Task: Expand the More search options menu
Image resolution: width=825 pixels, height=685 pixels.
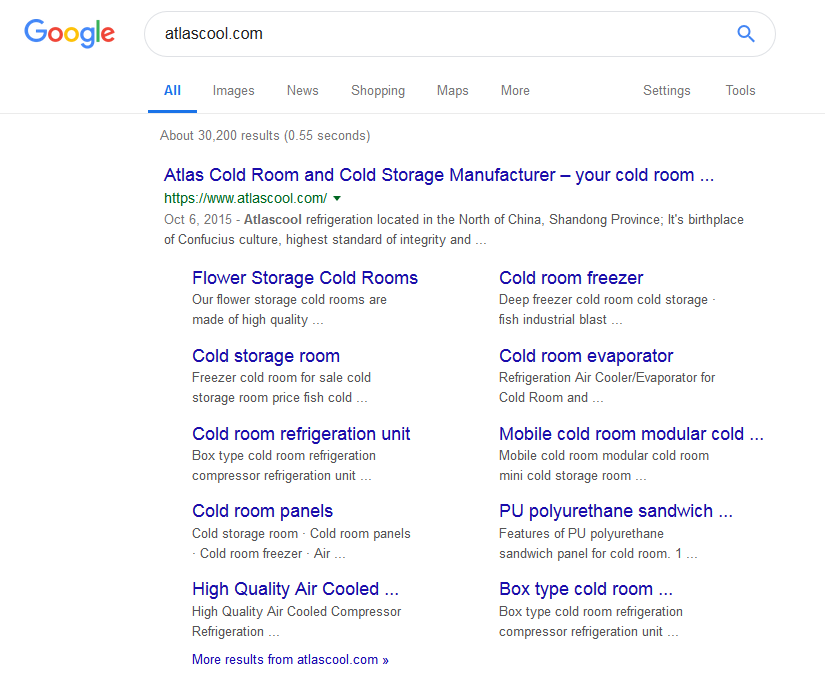Action: click(x=515, y=90)
